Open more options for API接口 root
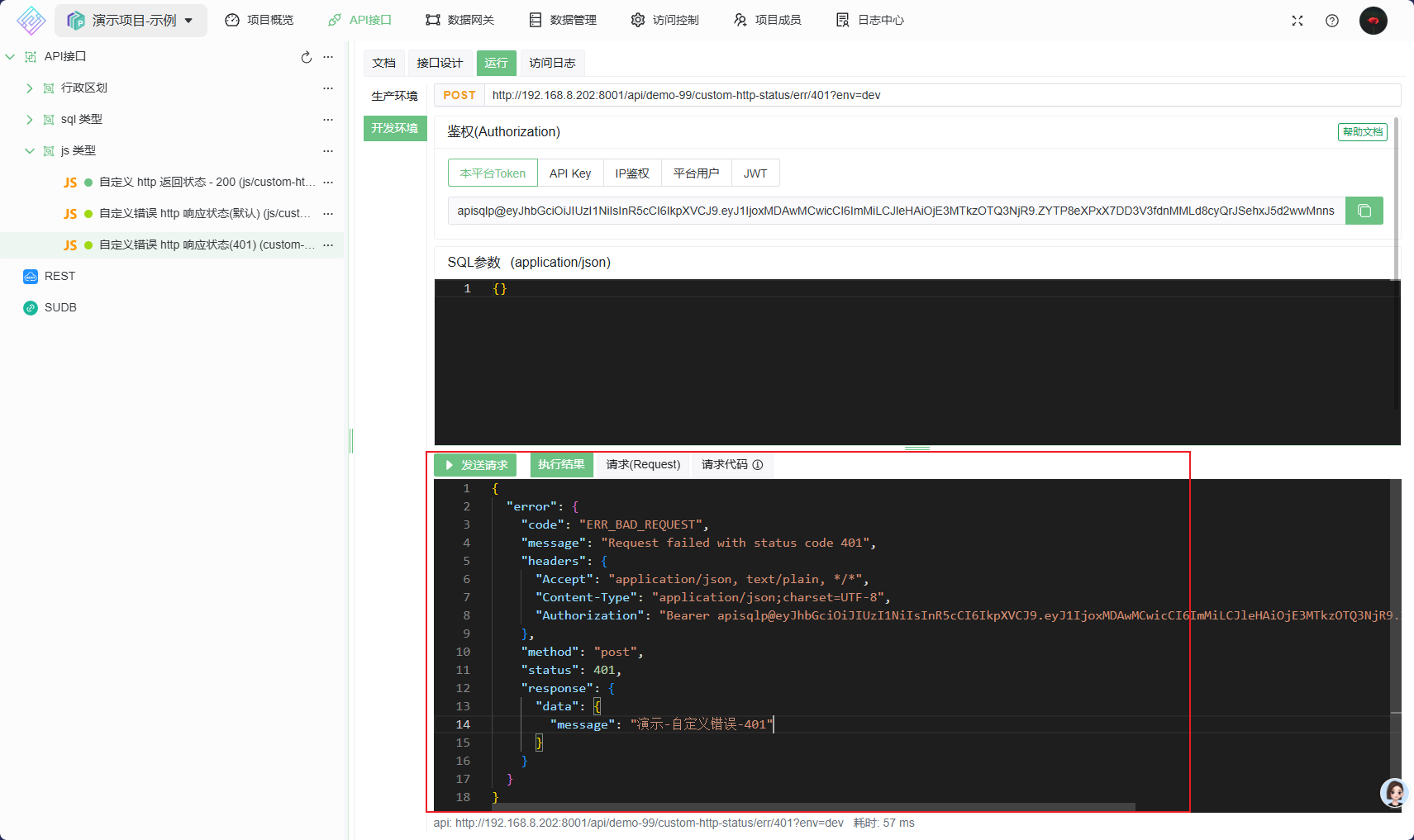The height and width of the screenshot is (840, 1414). click(x=328, y=57)
